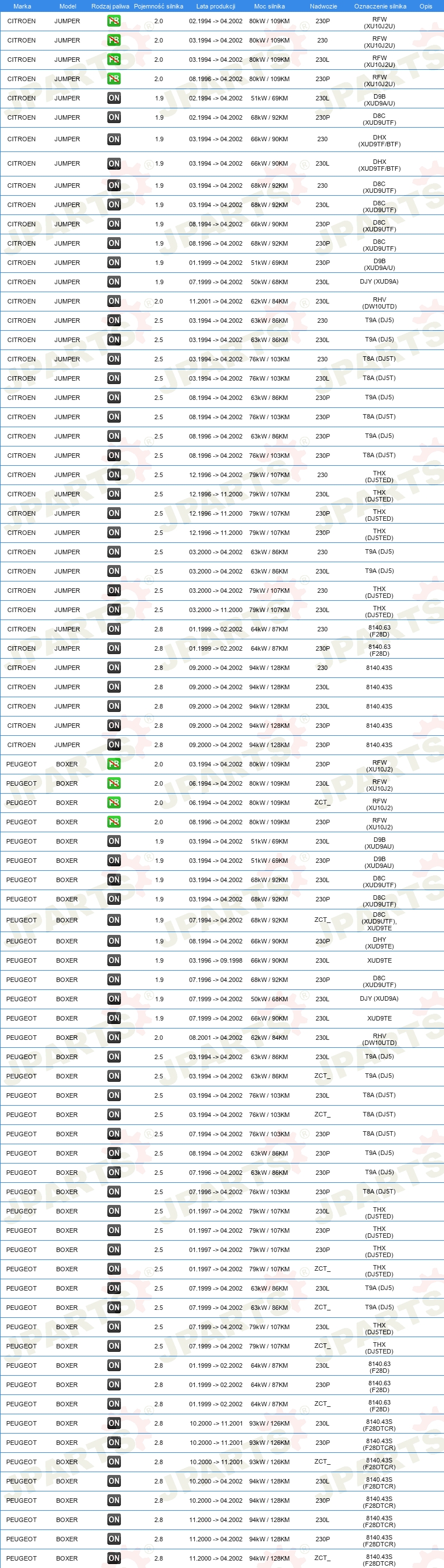Click ON icon in Peugeot 2.8 64kW ZCT_ row
The height and width of the screenshot is (1568, 444).
coord(114,1404)
